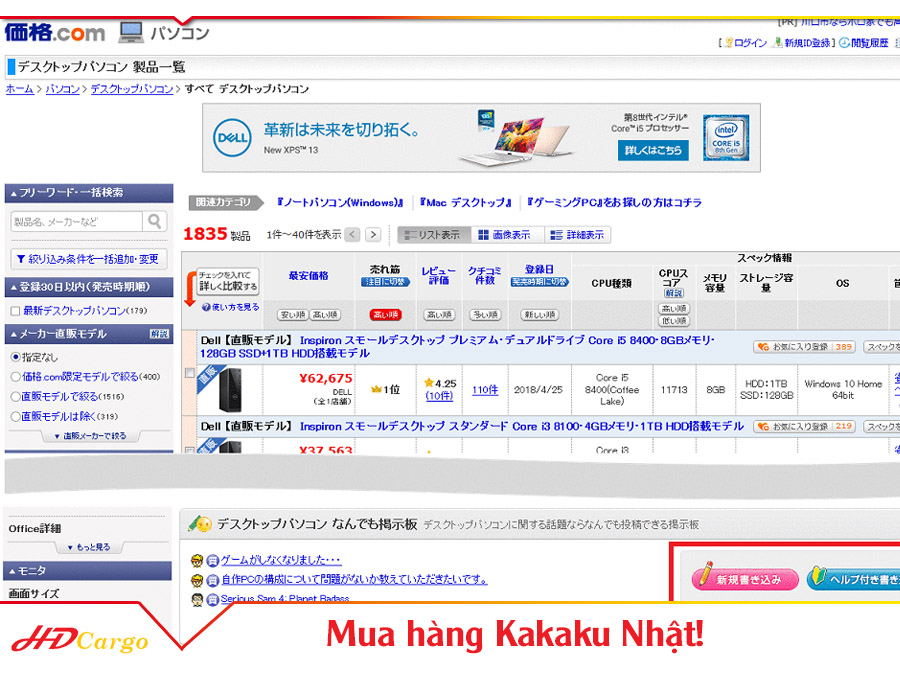Expand もっと見る under Office詳細
Image resolution: width=900 pixels, height=675 pixels.
point(90,548)
